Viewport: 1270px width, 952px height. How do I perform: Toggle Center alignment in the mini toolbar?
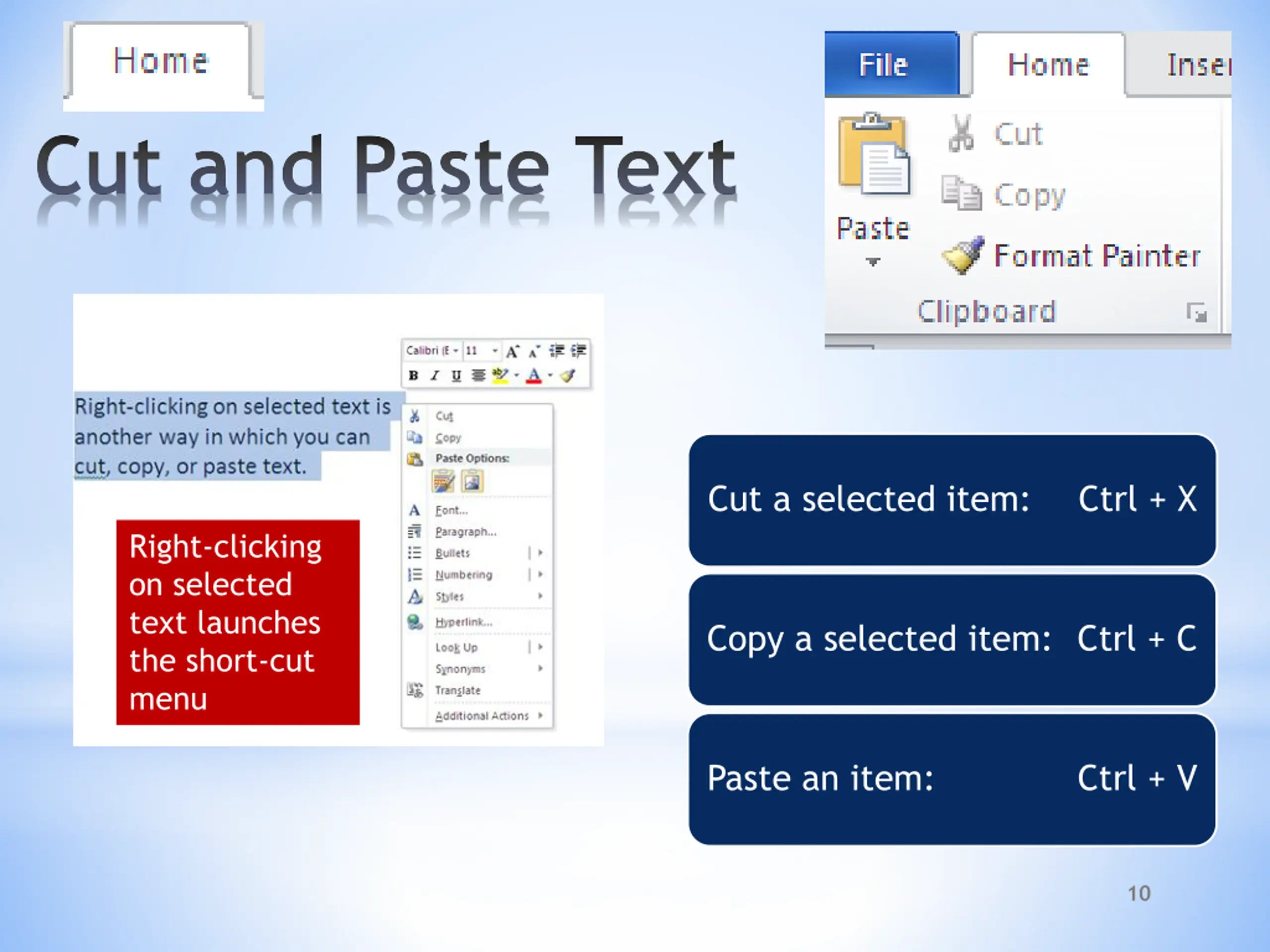(x=478, y=376)
